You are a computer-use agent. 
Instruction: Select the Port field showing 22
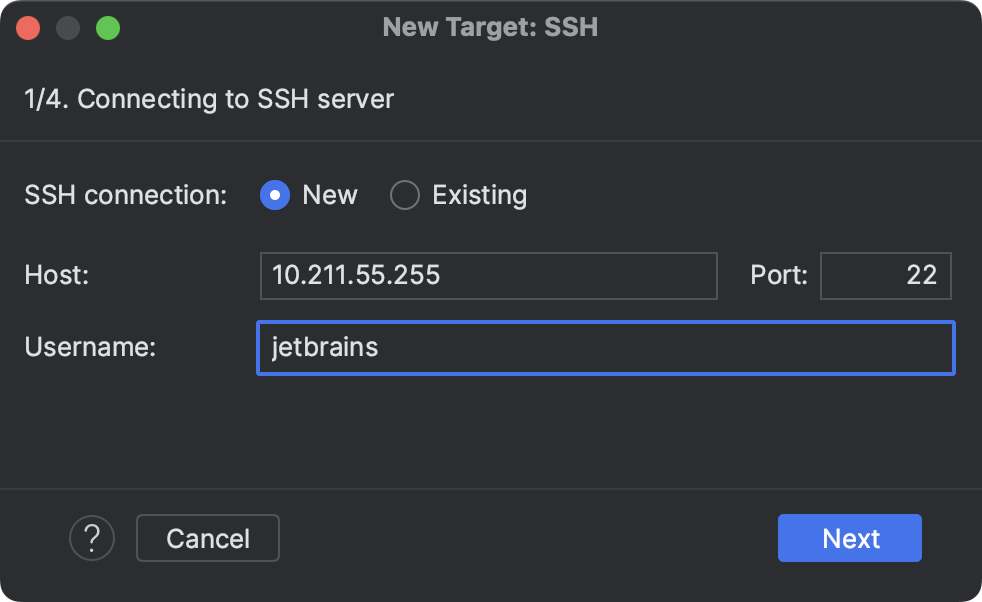click(x=885, y=276)
